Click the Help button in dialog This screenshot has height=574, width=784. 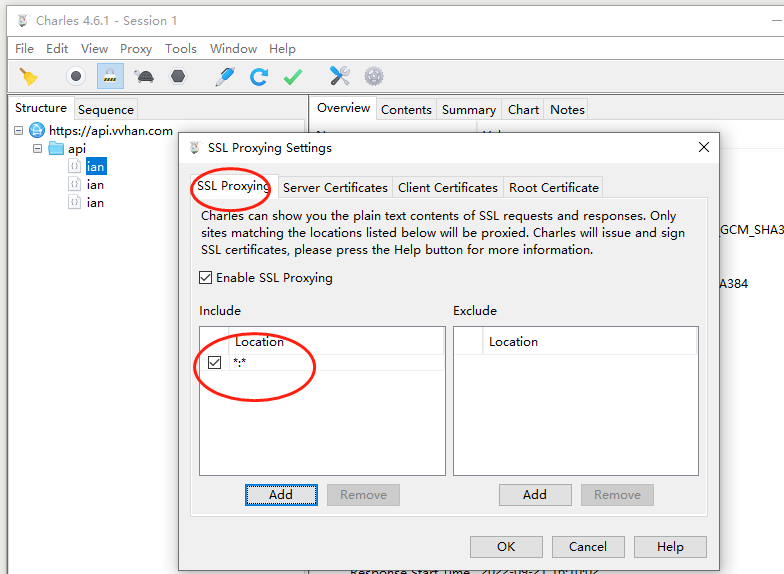pyautogui.click(x=670, y=546)
